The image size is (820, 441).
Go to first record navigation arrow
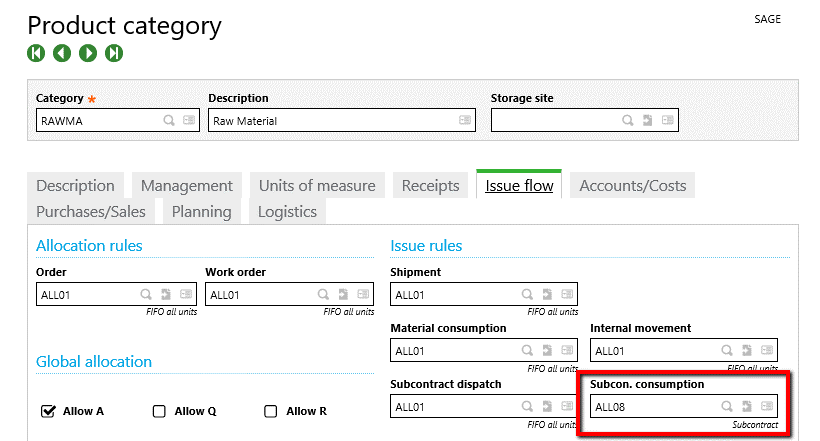click(x=36, y=53)
